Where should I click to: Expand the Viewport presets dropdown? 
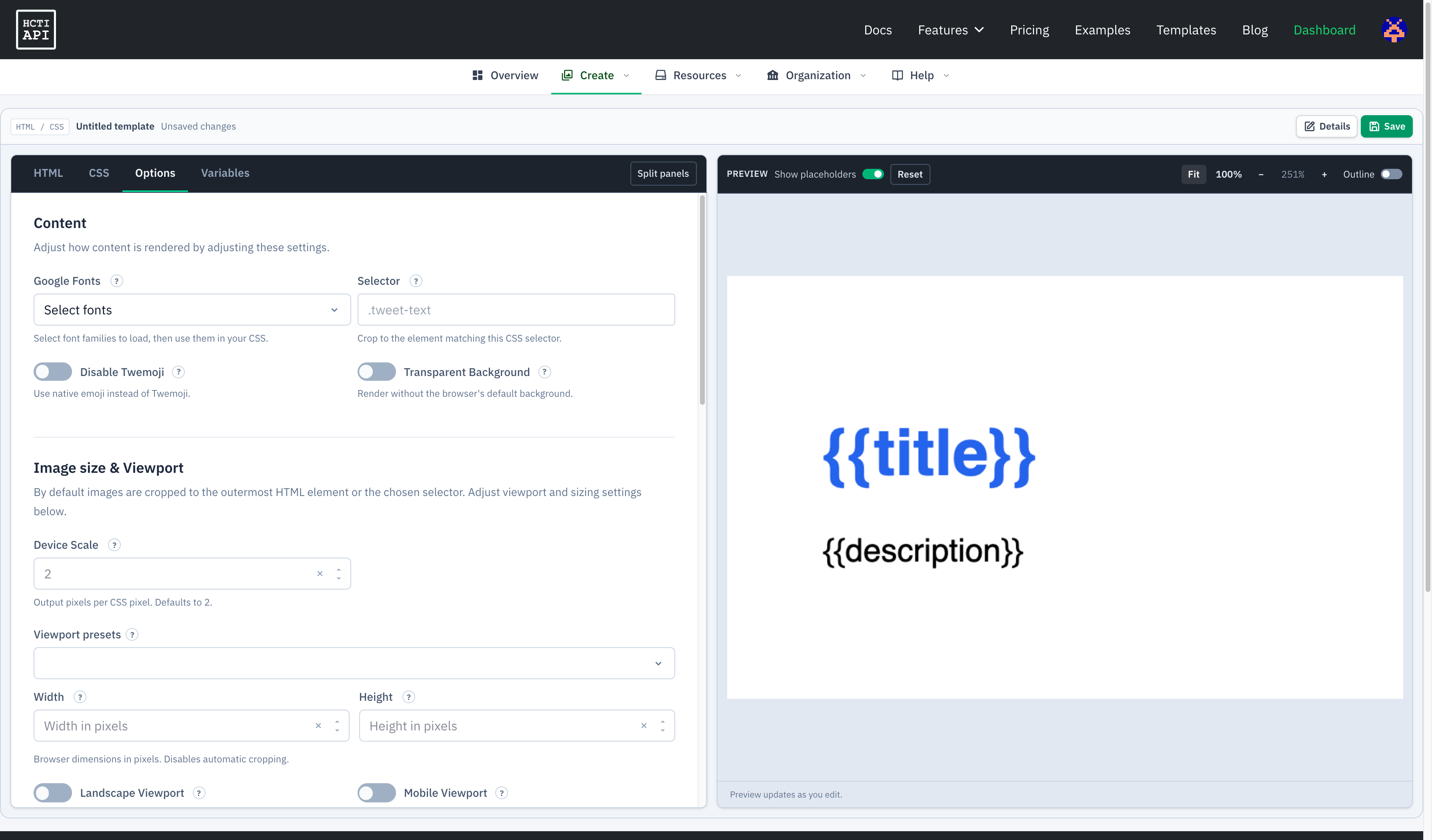(354, 663)
